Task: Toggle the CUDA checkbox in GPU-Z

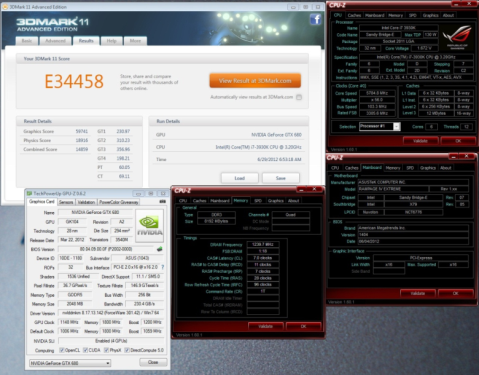Action: [x=85, y=350]
